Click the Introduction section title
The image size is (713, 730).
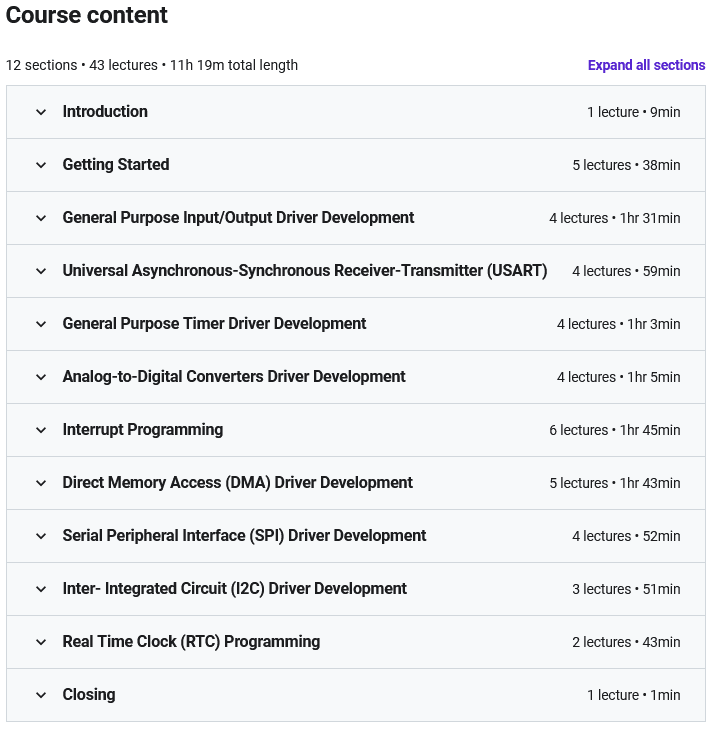(105, 112)
